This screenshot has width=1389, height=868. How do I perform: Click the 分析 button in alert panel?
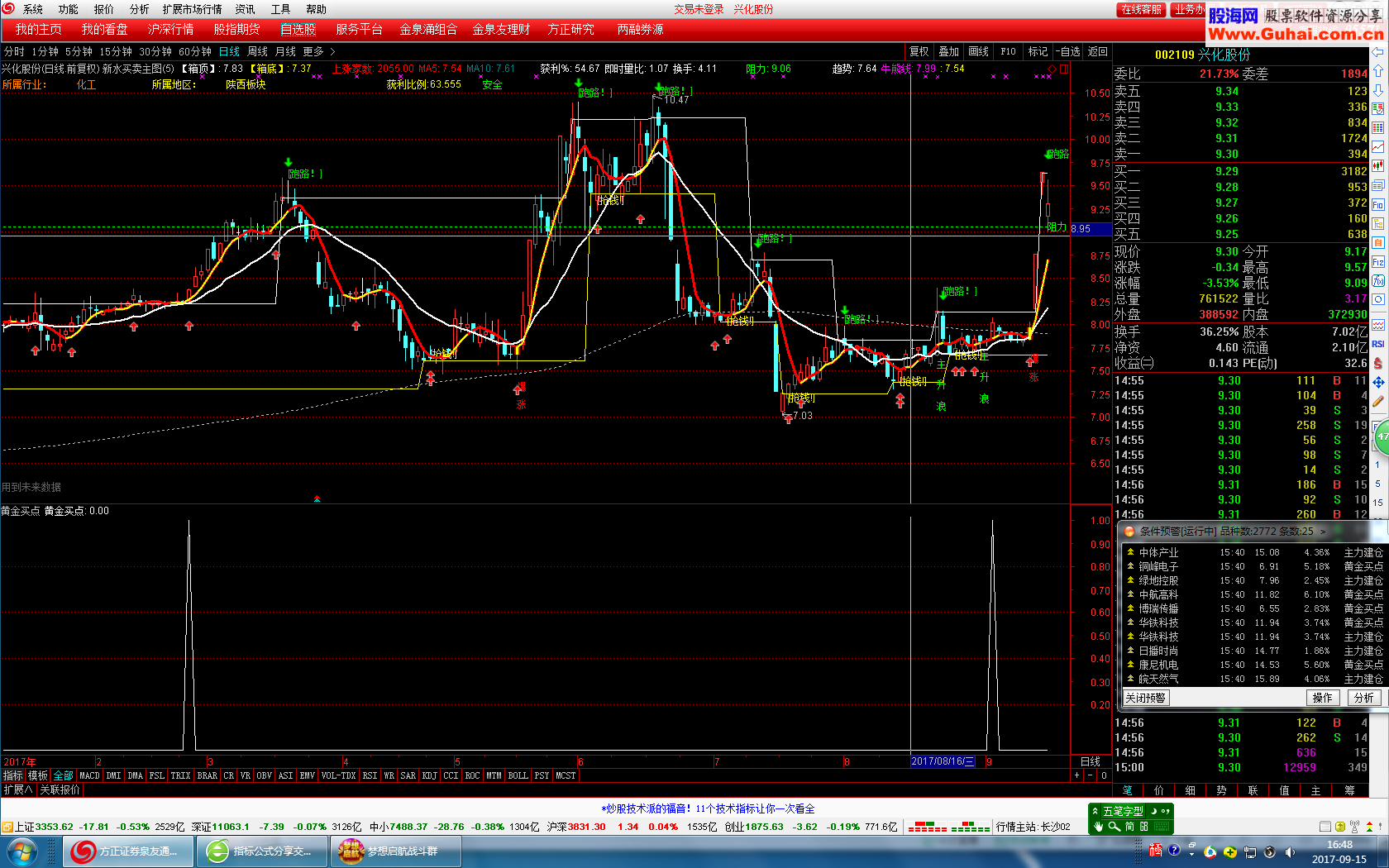[1364, 698]
